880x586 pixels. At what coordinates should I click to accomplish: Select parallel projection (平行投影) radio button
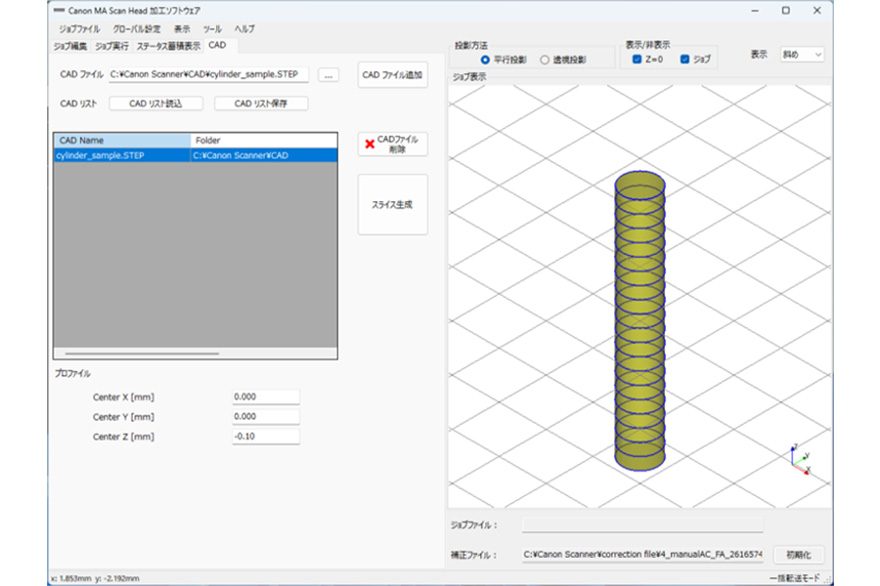click(487, 60)
